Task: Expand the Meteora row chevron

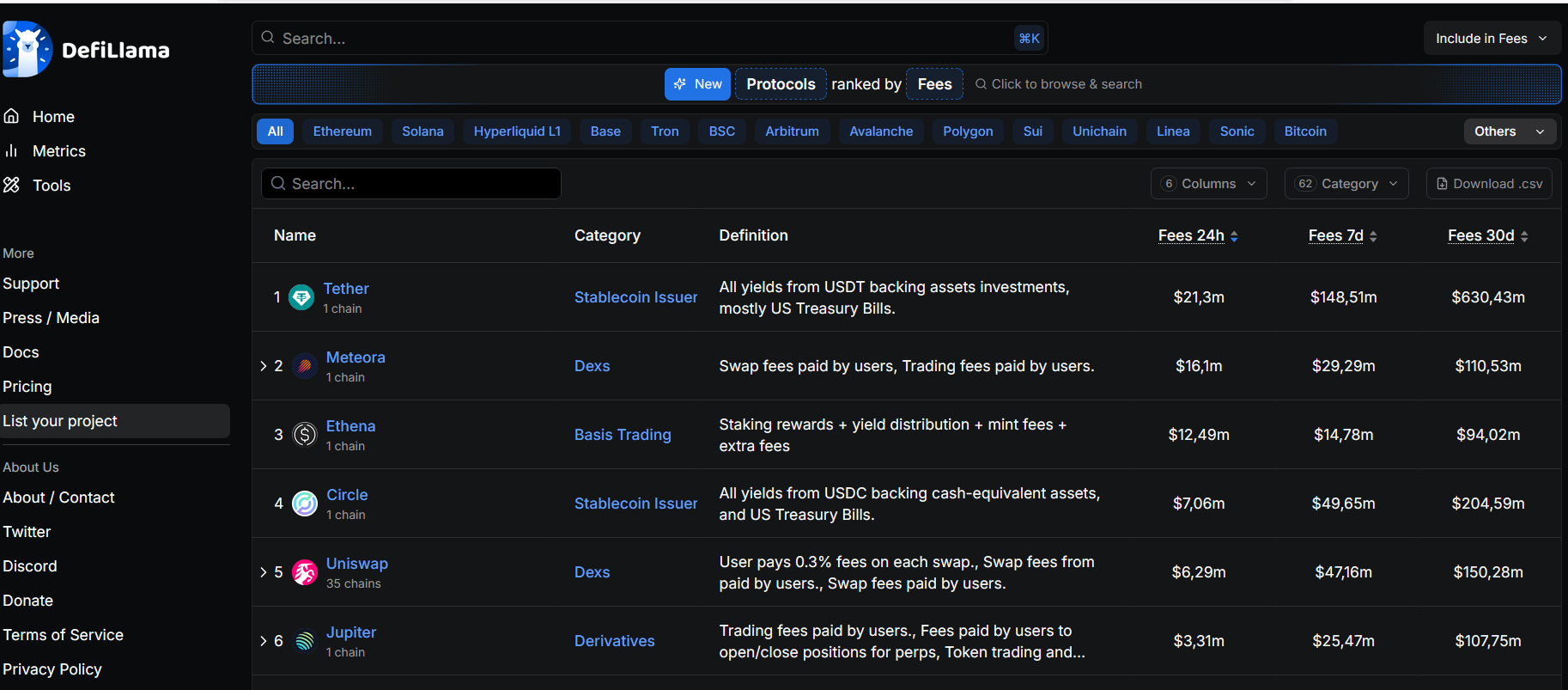Action: coord(264,366)
